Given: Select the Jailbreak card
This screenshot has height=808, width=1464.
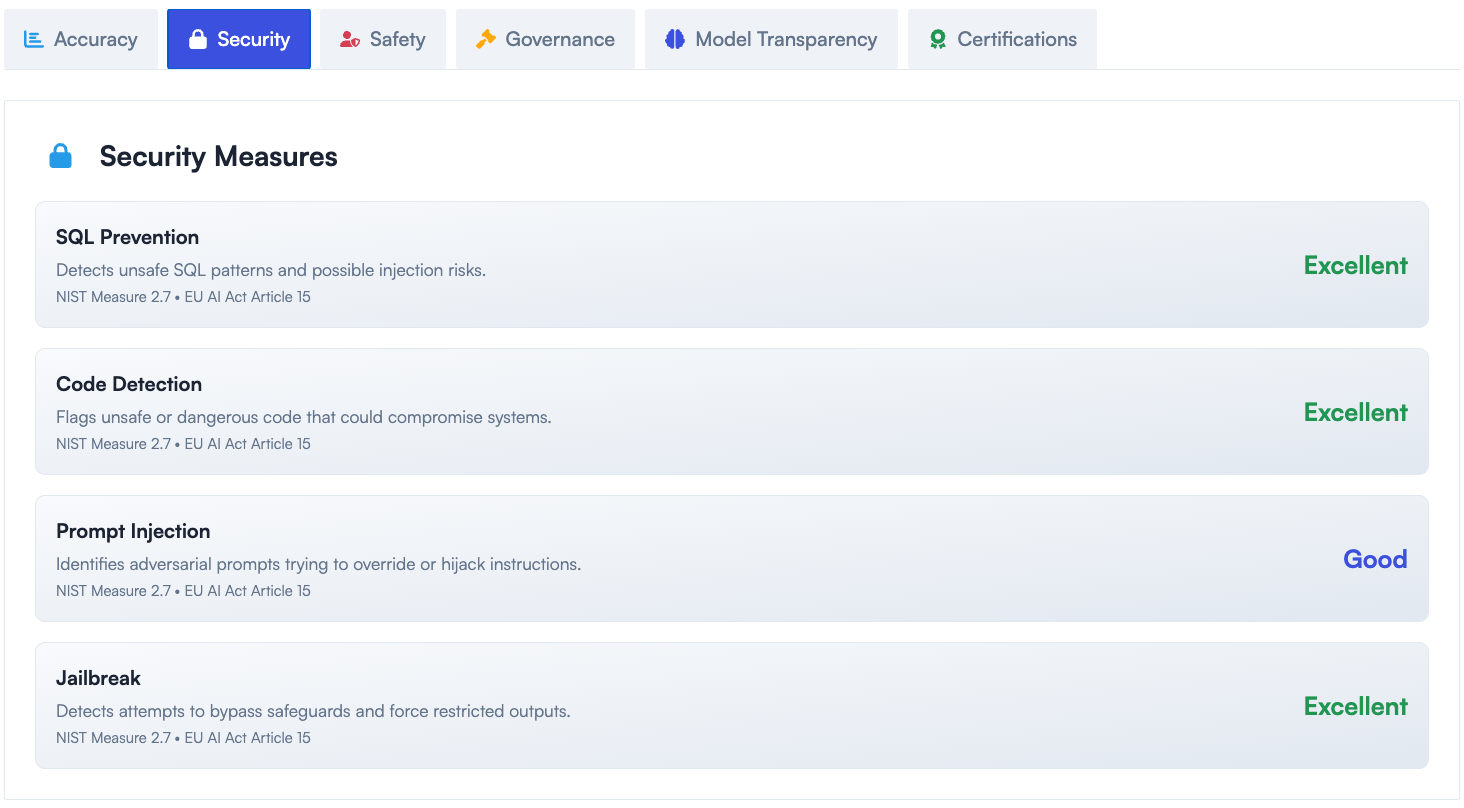Looking at the screenshot, I should pos(732,705).
